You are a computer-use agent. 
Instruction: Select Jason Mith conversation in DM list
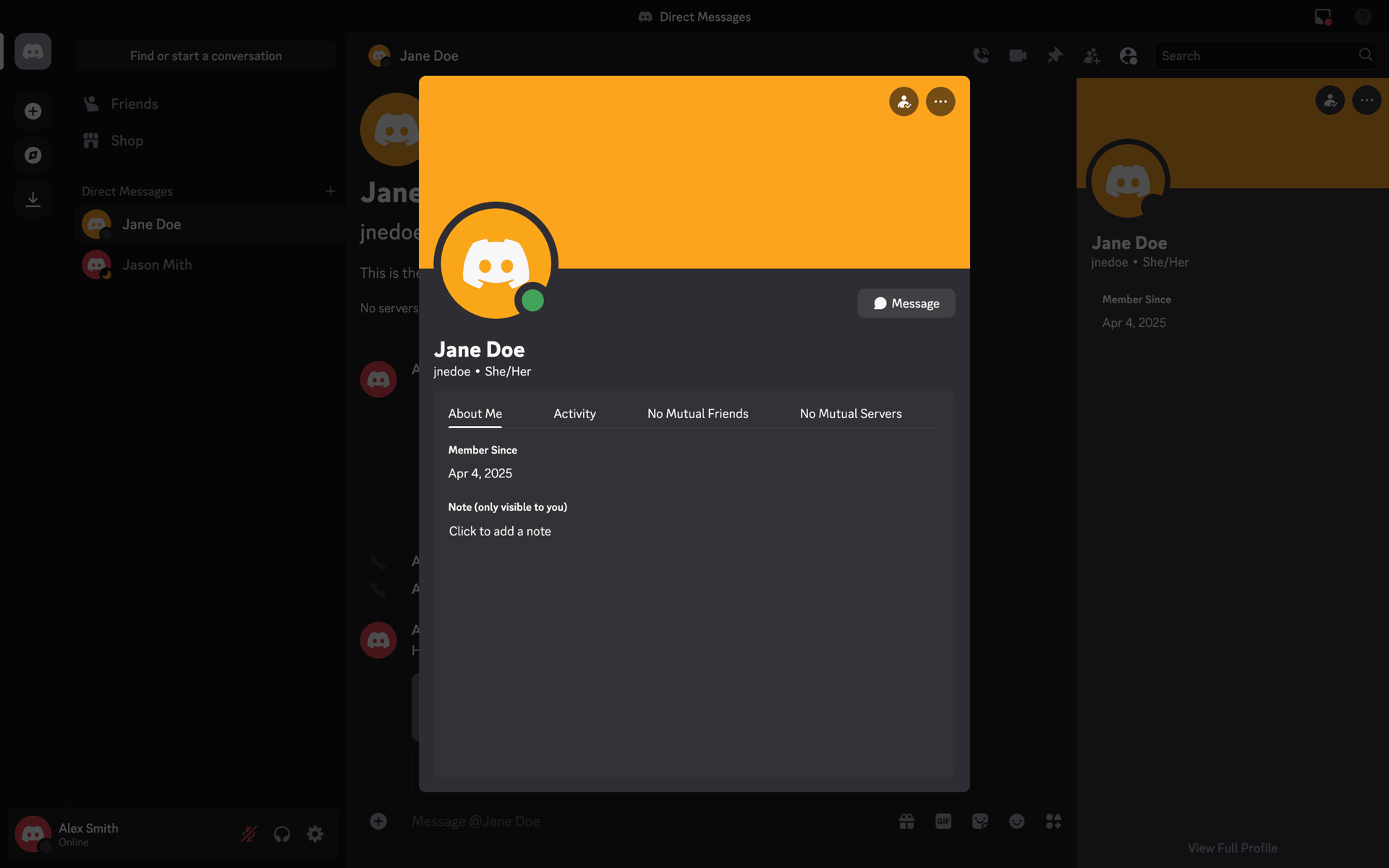click(x=206, y=265)
